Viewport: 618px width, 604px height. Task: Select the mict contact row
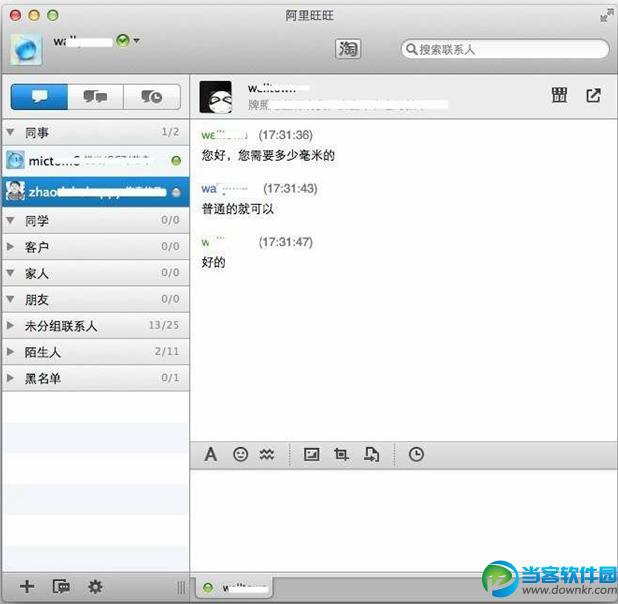pyautogui.click(x=95, y=161)
